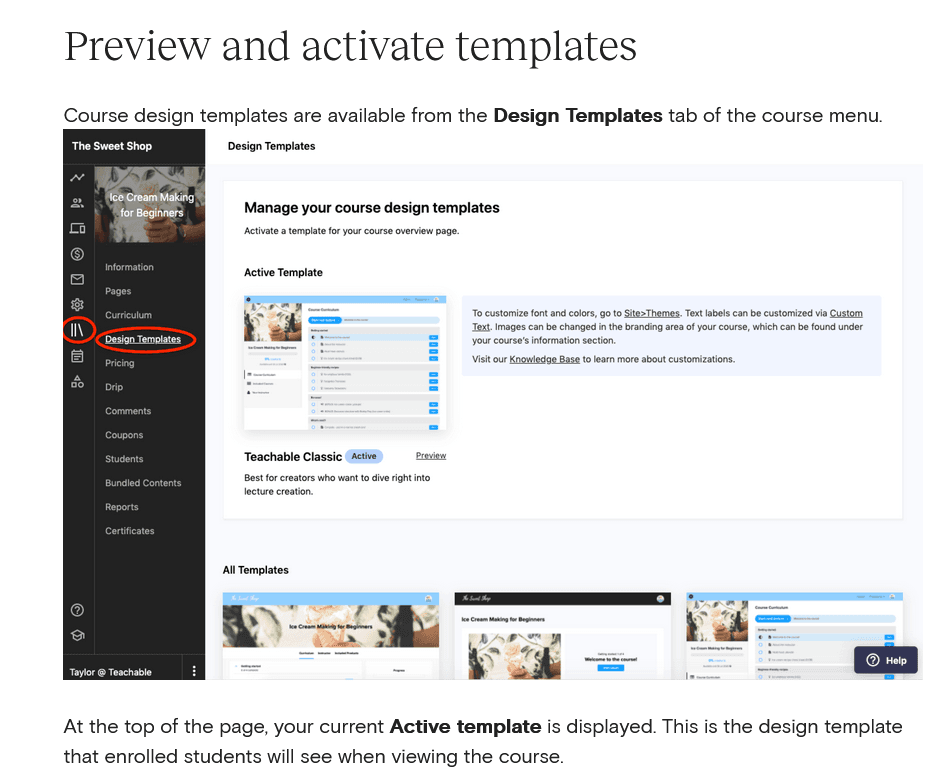Viewport: 946px width, 781px height.
Task: Open Certificates in the course menu
Action: click(130, 531)
